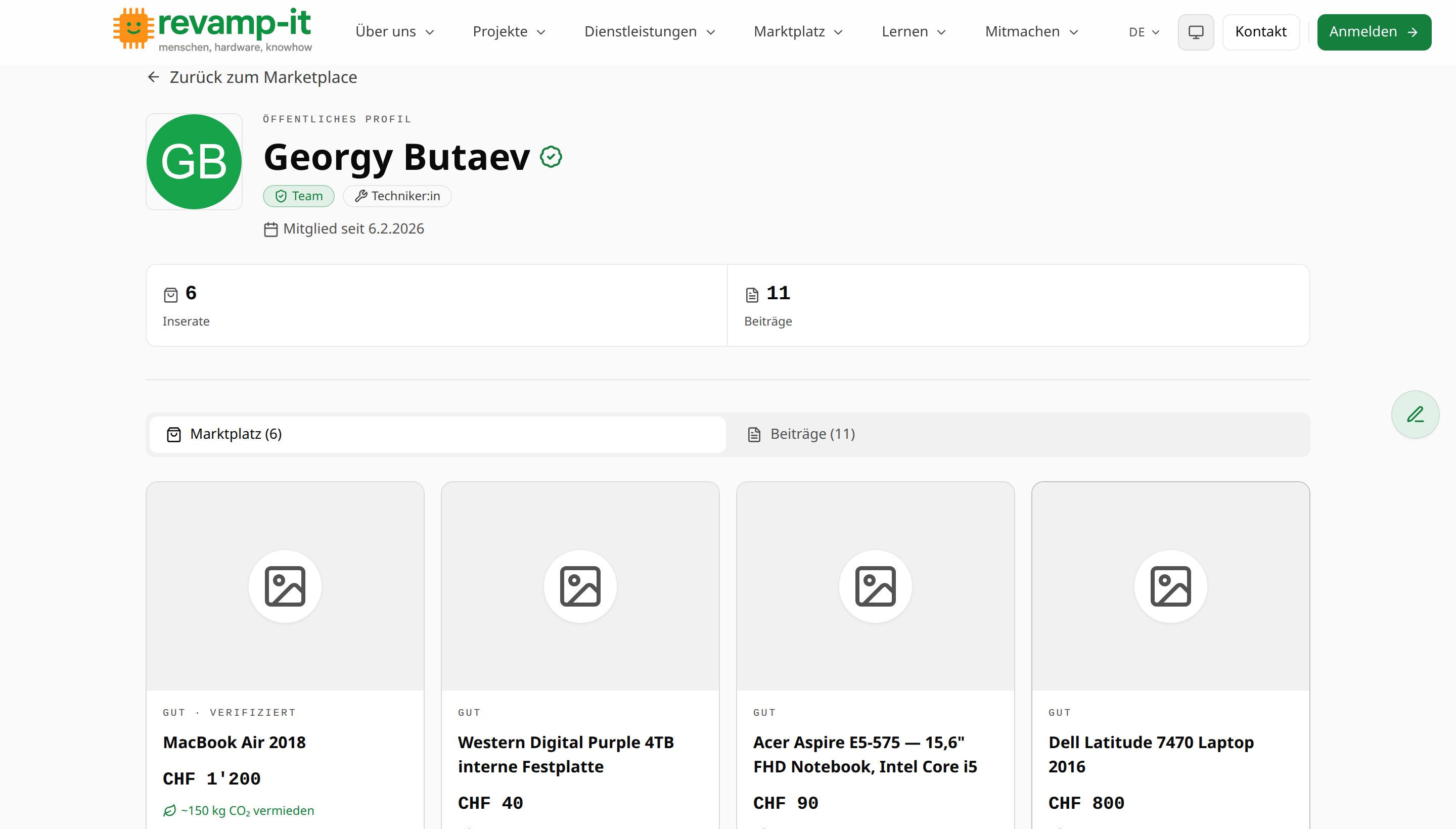Click the ÖFFENTLICHES PROFIL label
Viewport: 1456px width, 829px height.
tap(337, 119)
